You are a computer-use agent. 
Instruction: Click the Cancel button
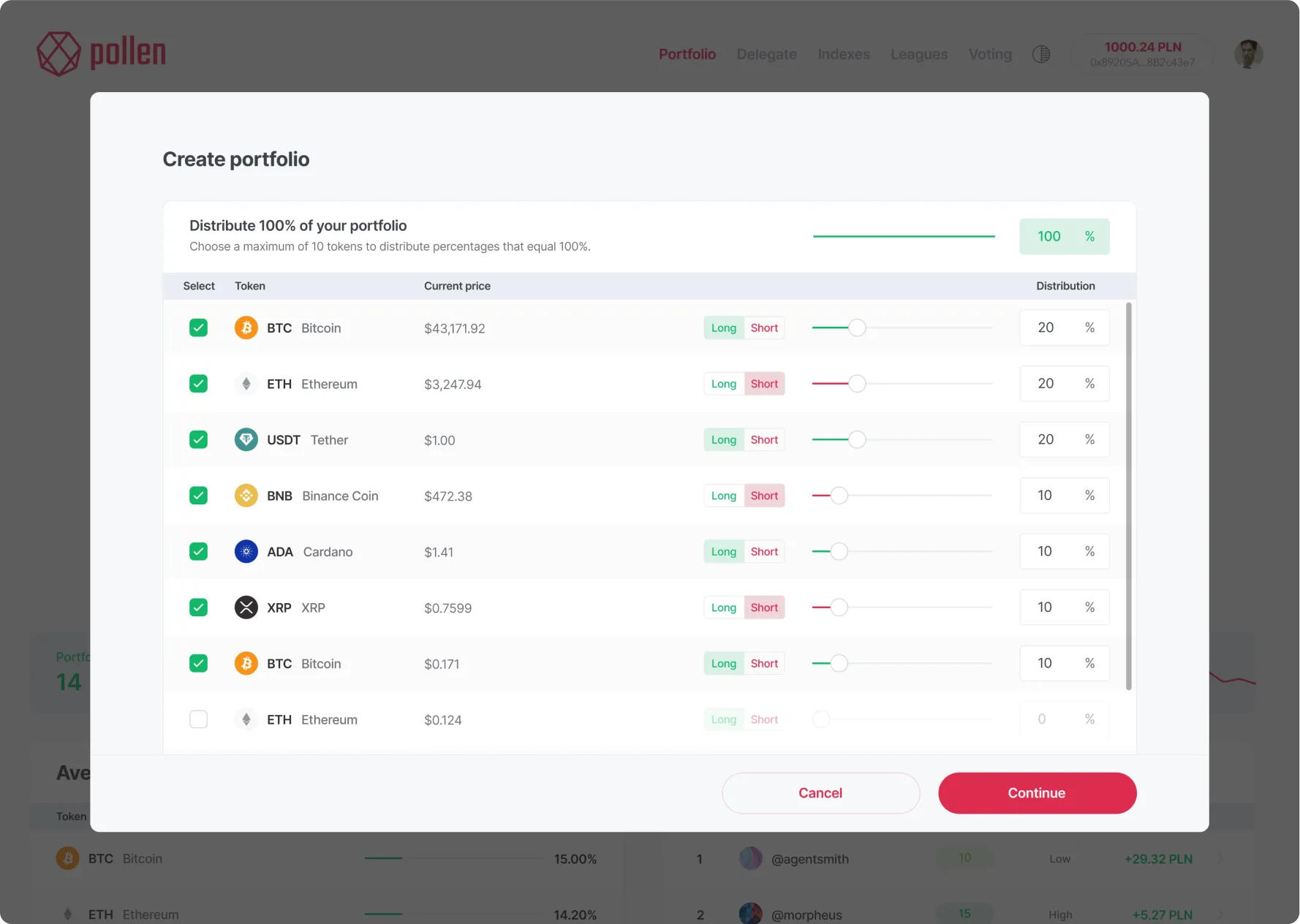tap(820, 793)
